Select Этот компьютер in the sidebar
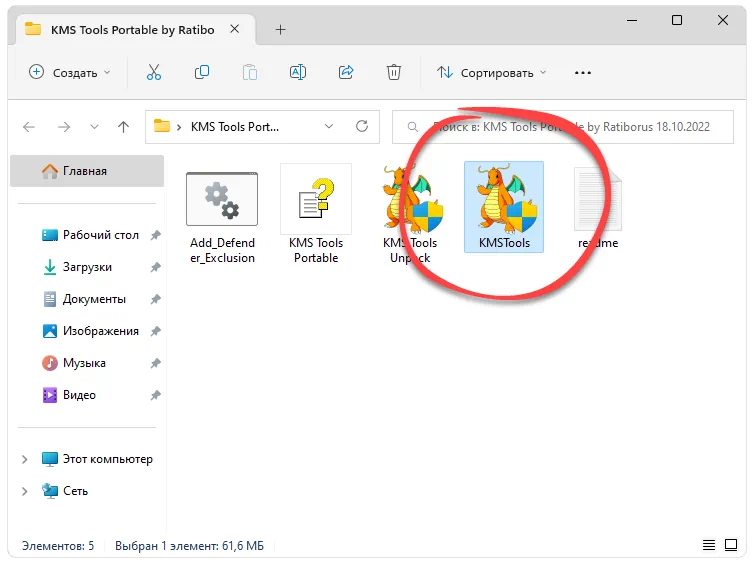752x565 pixels. click(97, 459)
